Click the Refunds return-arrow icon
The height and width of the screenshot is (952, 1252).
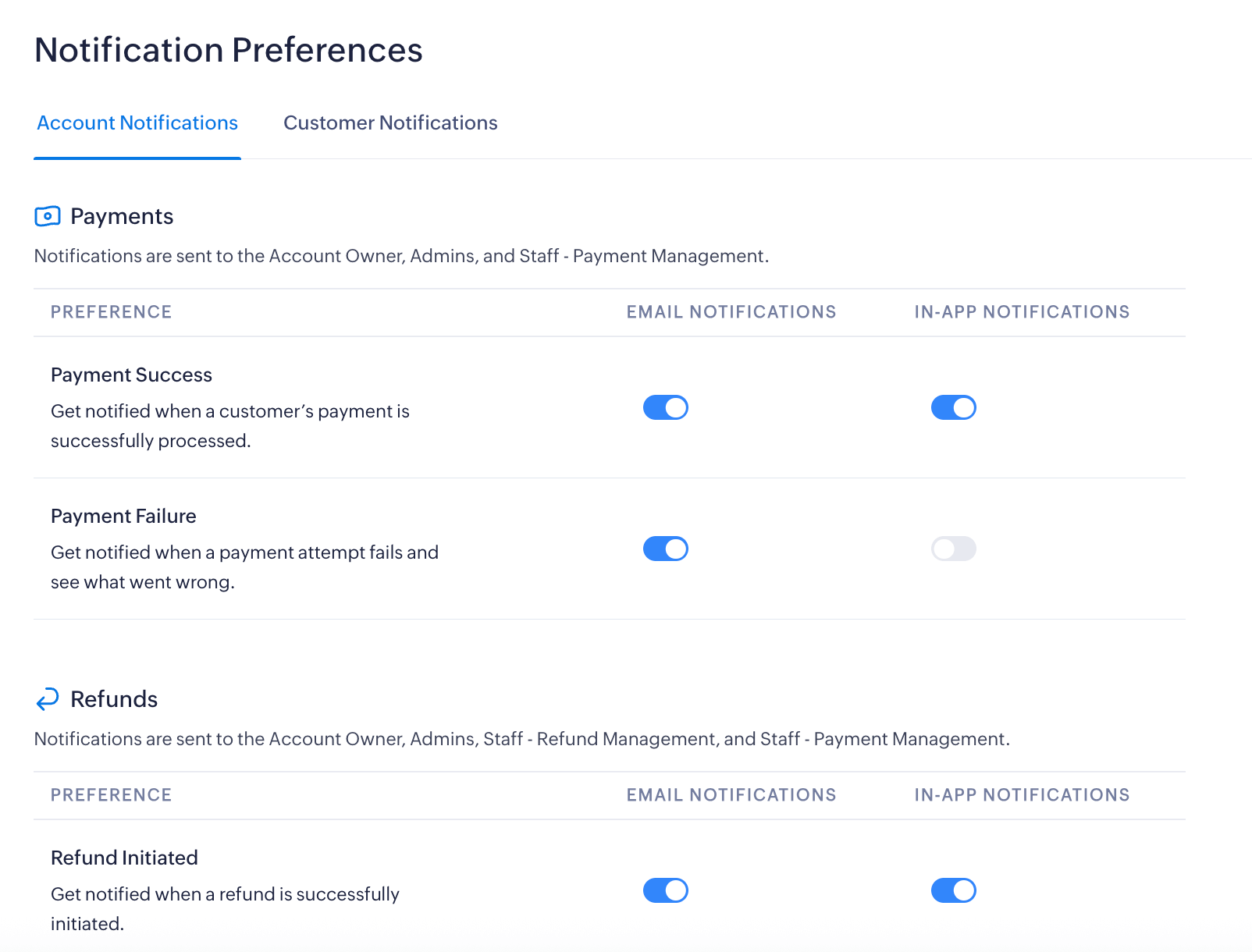tap(48, 699)
